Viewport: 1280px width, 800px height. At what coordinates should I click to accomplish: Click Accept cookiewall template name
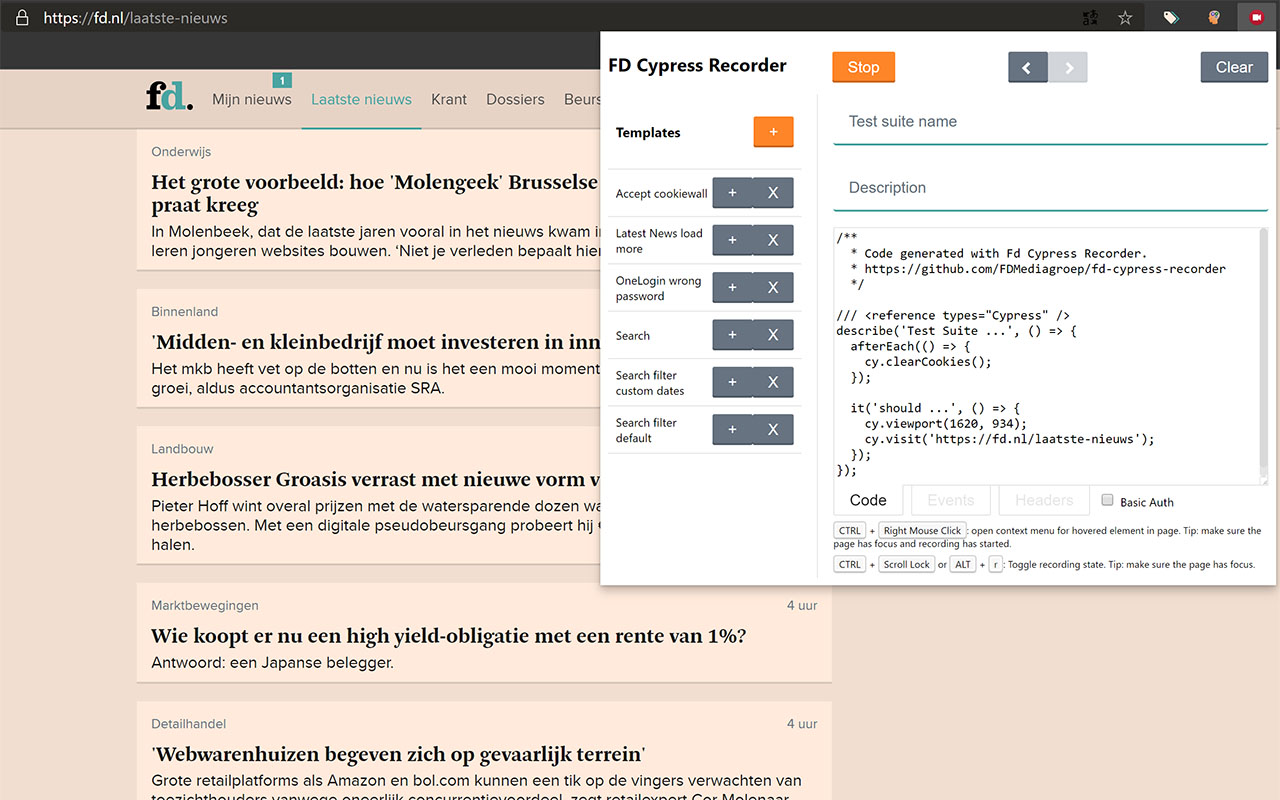pyautogui.click(x=661, y=194)
